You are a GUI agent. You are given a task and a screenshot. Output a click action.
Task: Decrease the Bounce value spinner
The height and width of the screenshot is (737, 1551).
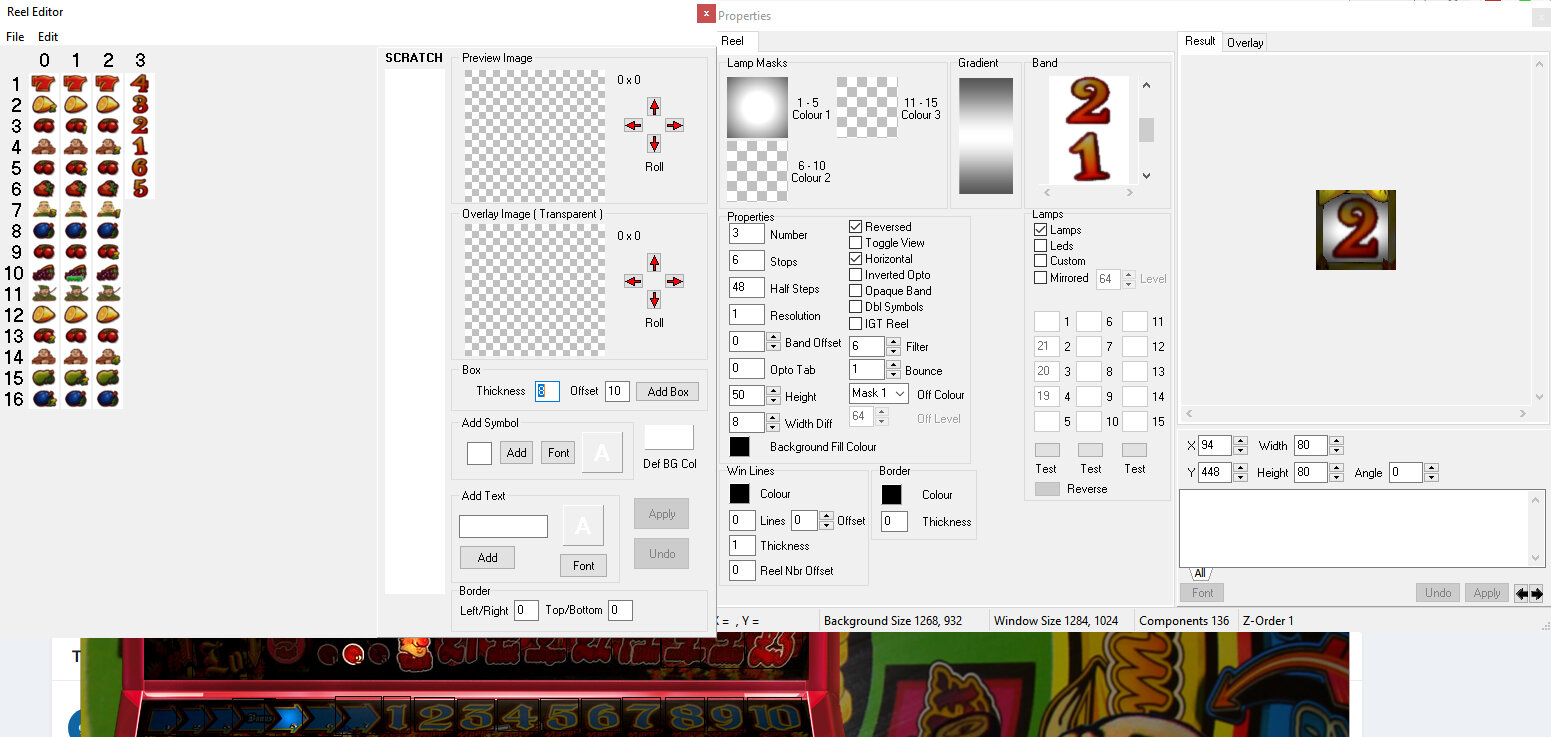(x=892, y=375)
